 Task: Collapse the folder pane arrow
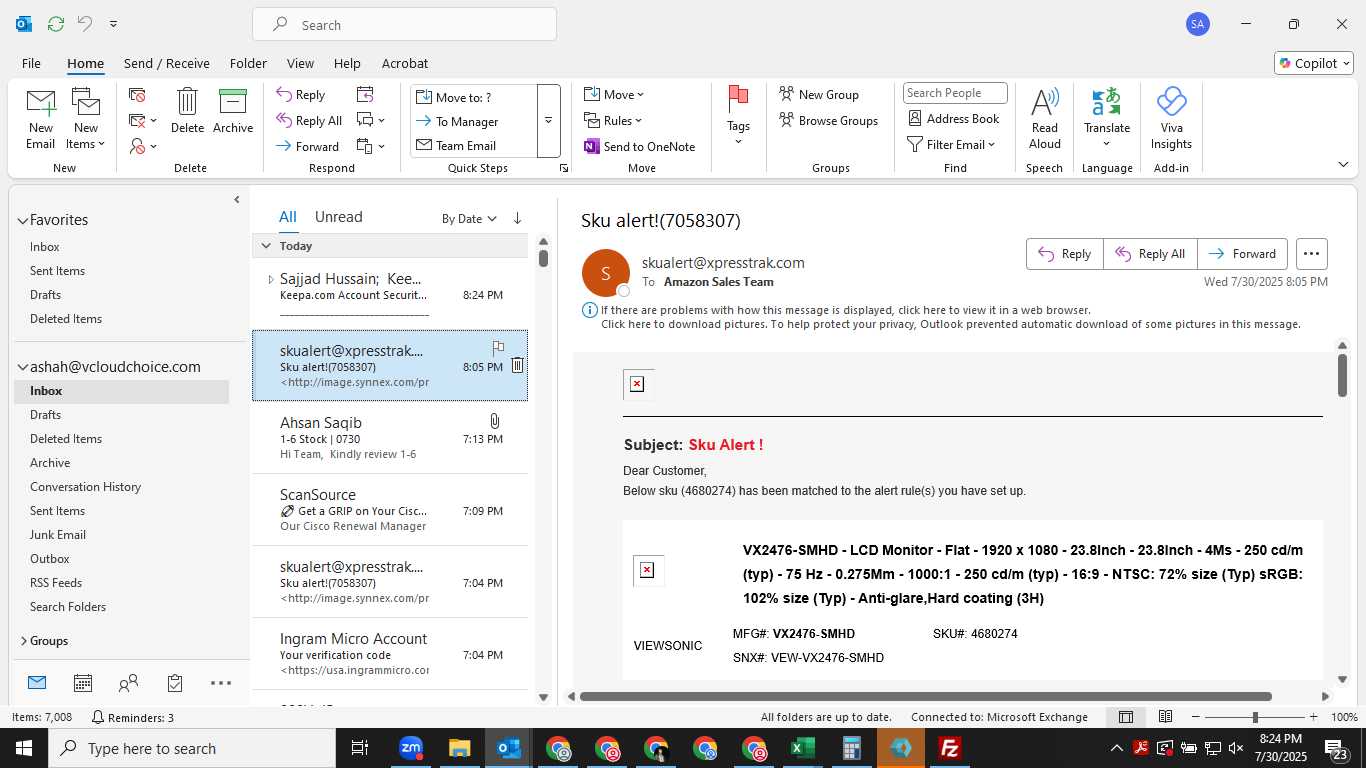pos(236,200)
